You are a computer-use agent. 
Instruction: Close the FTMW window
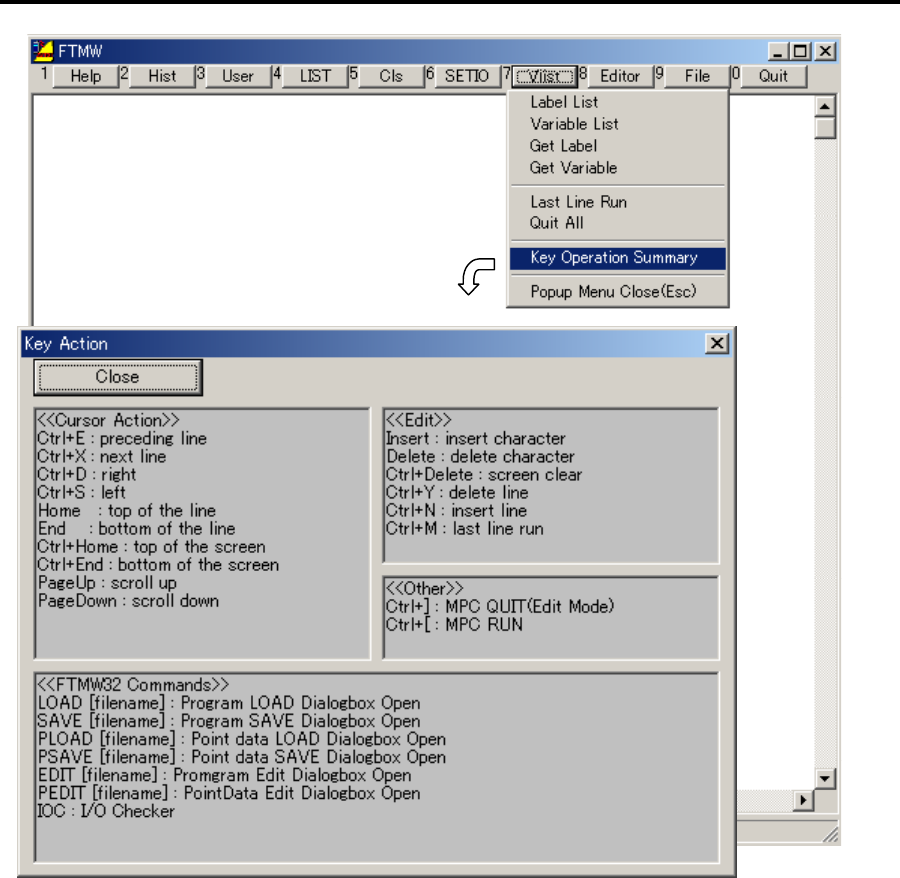[x=825, y=52]
